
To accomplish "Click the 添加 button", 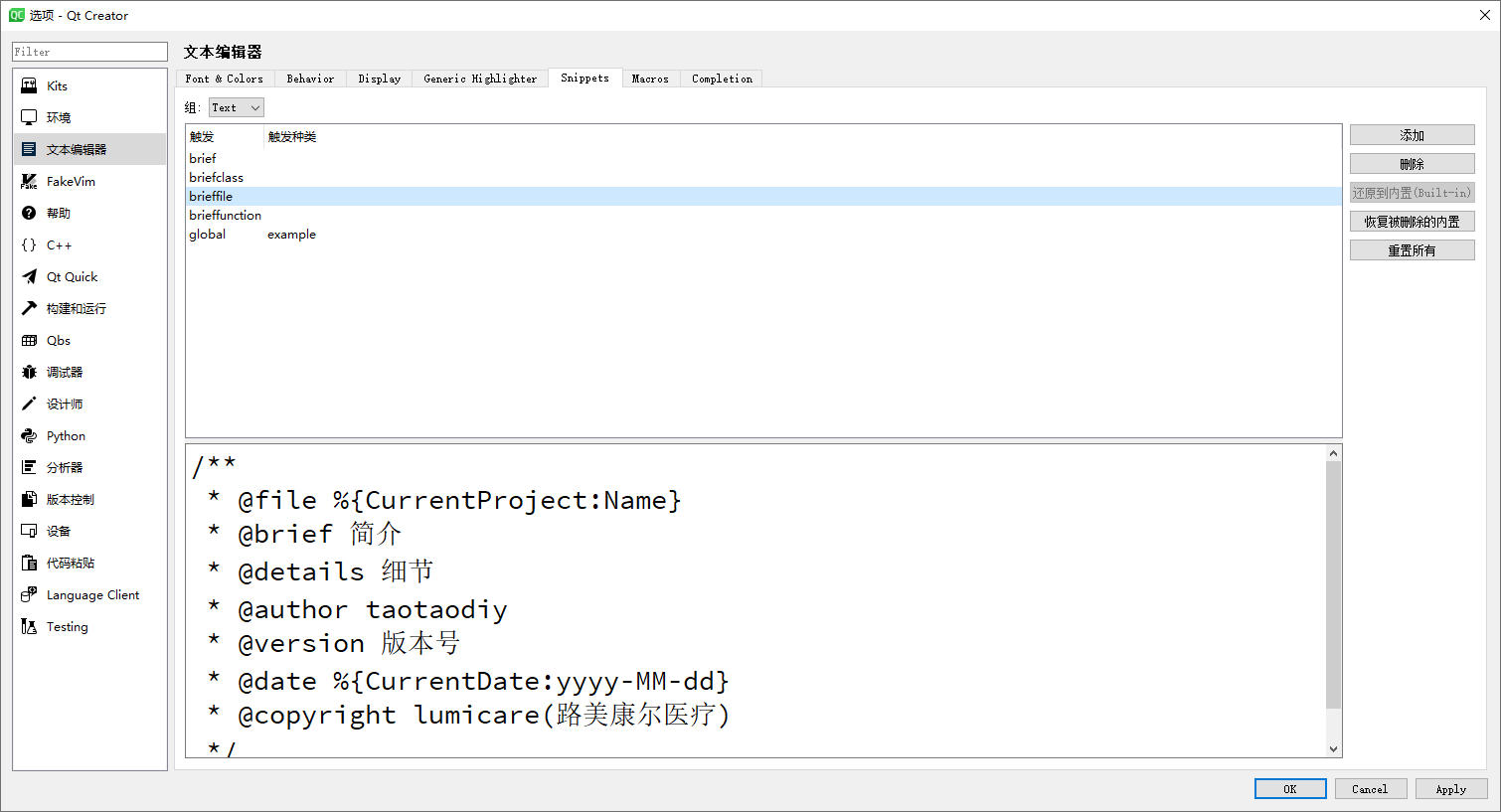I will [x=1412, y=135].
